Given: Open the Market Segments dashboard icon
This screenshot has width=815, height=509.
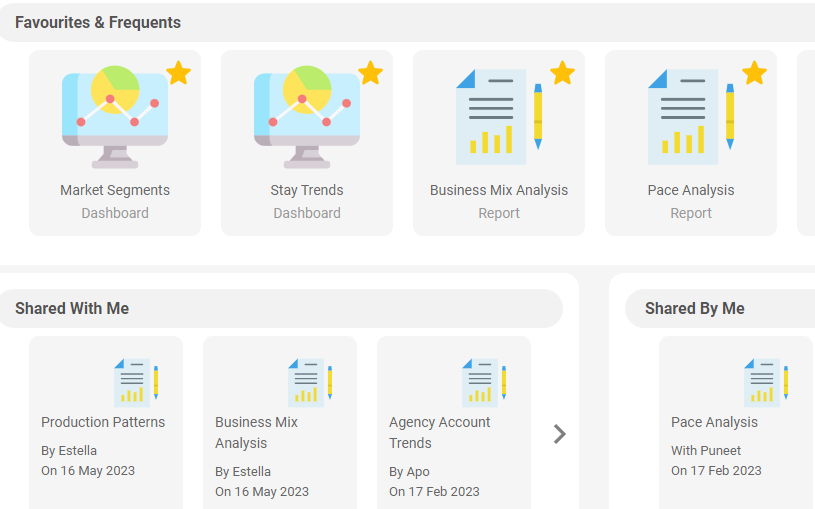Looking at the screenshot, I should click(114, 115).
